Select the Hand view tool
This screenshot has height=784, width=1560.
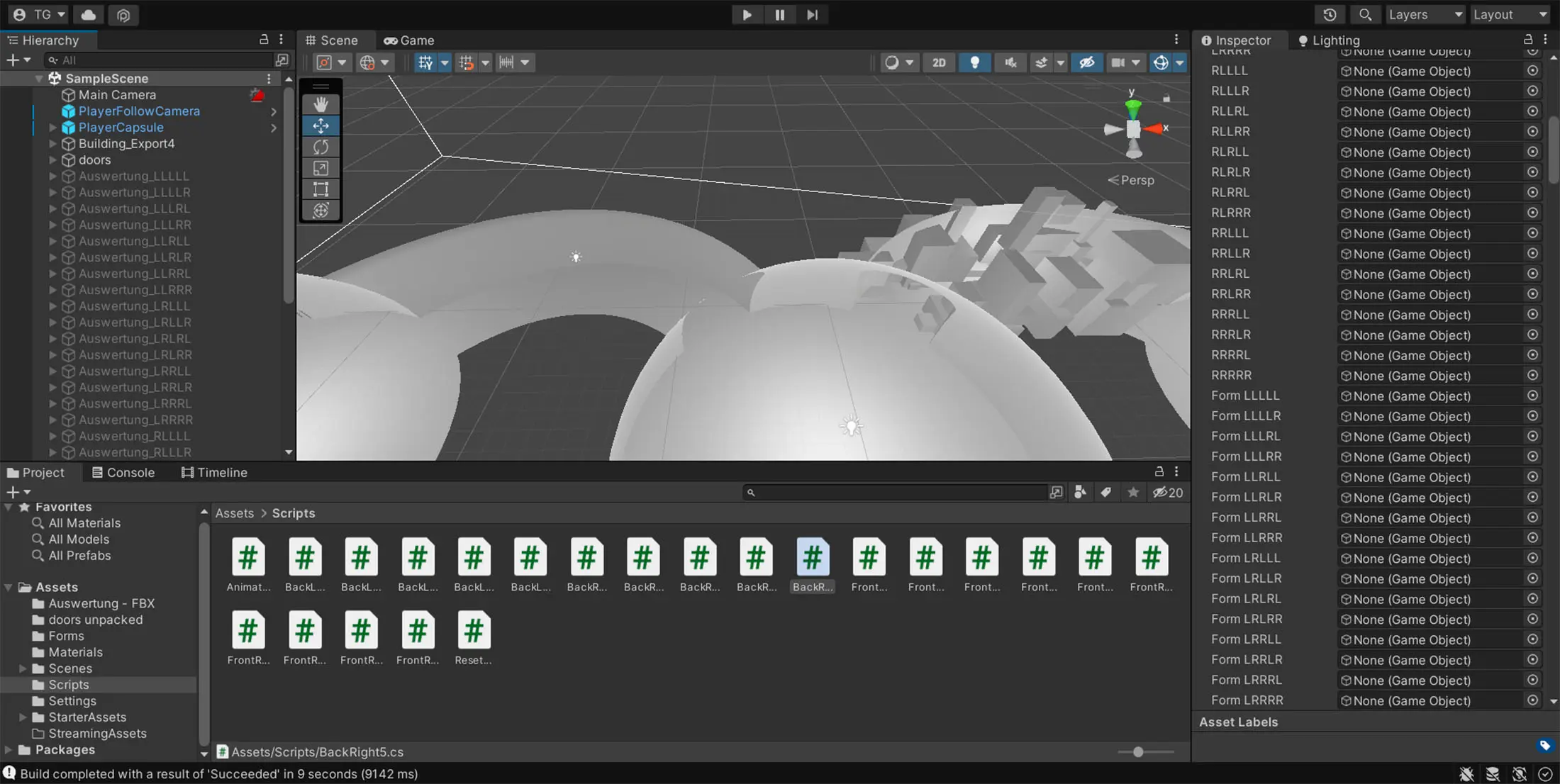(321, 105)
